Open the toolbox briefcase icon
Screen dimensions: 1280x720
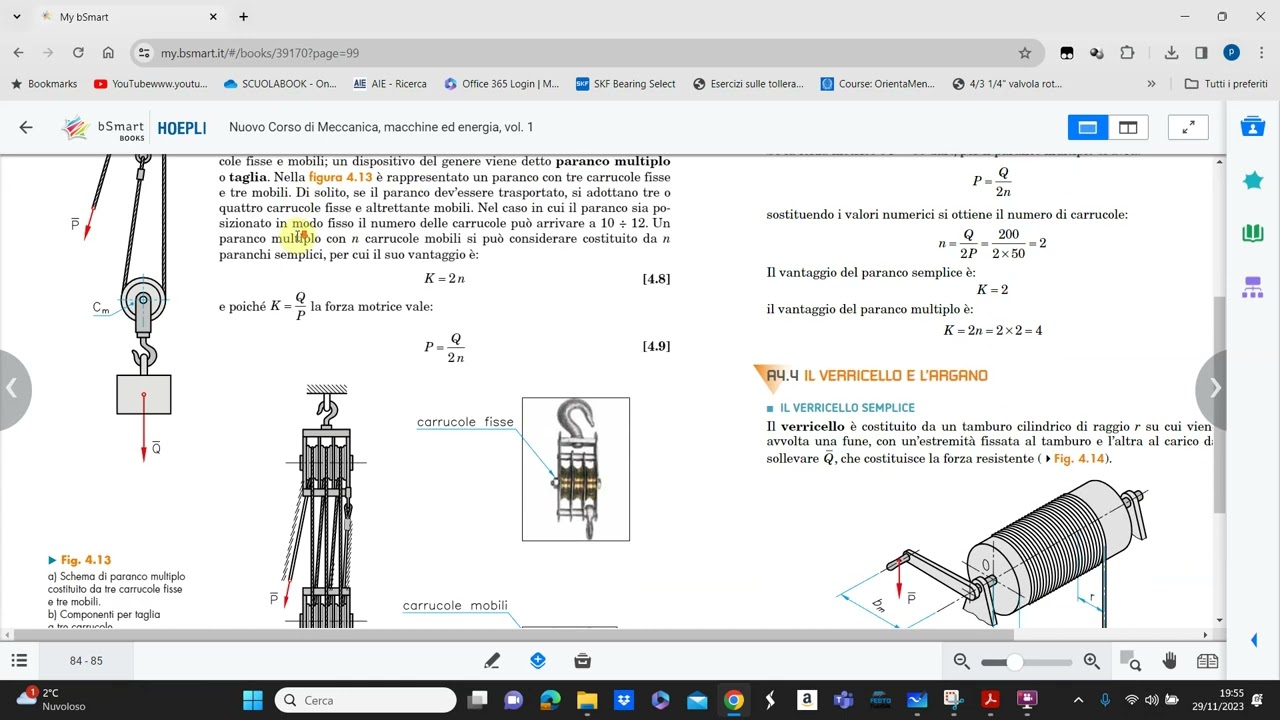point(583,660)
